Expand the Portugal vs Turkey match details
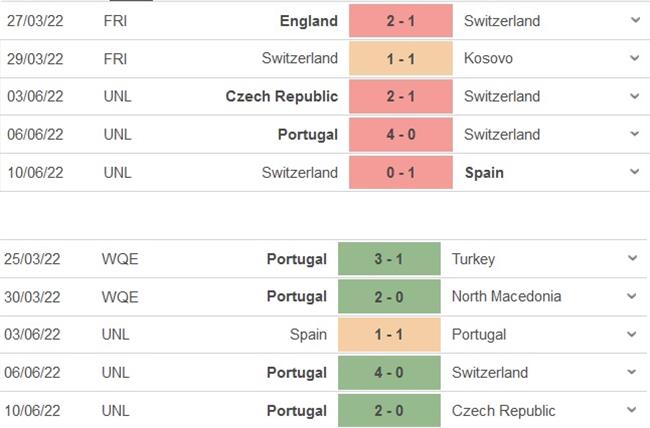Screen dimensions: 650x428 click(632, 259)
